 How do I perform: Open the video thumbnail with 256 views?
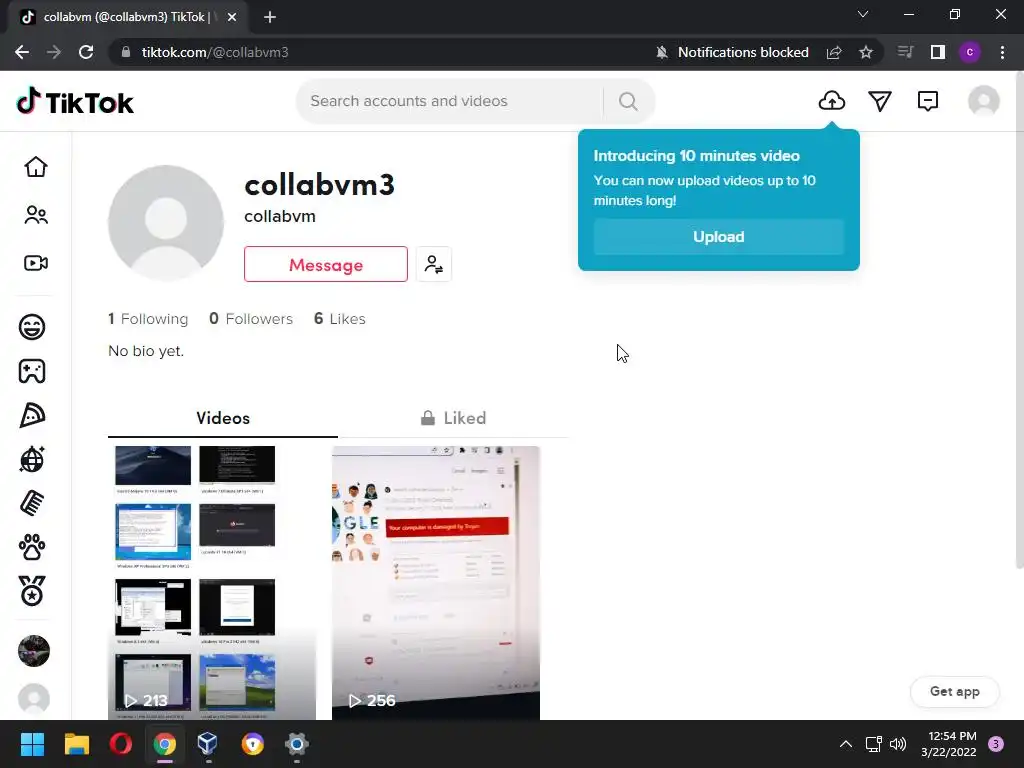(x=436, y=583)
